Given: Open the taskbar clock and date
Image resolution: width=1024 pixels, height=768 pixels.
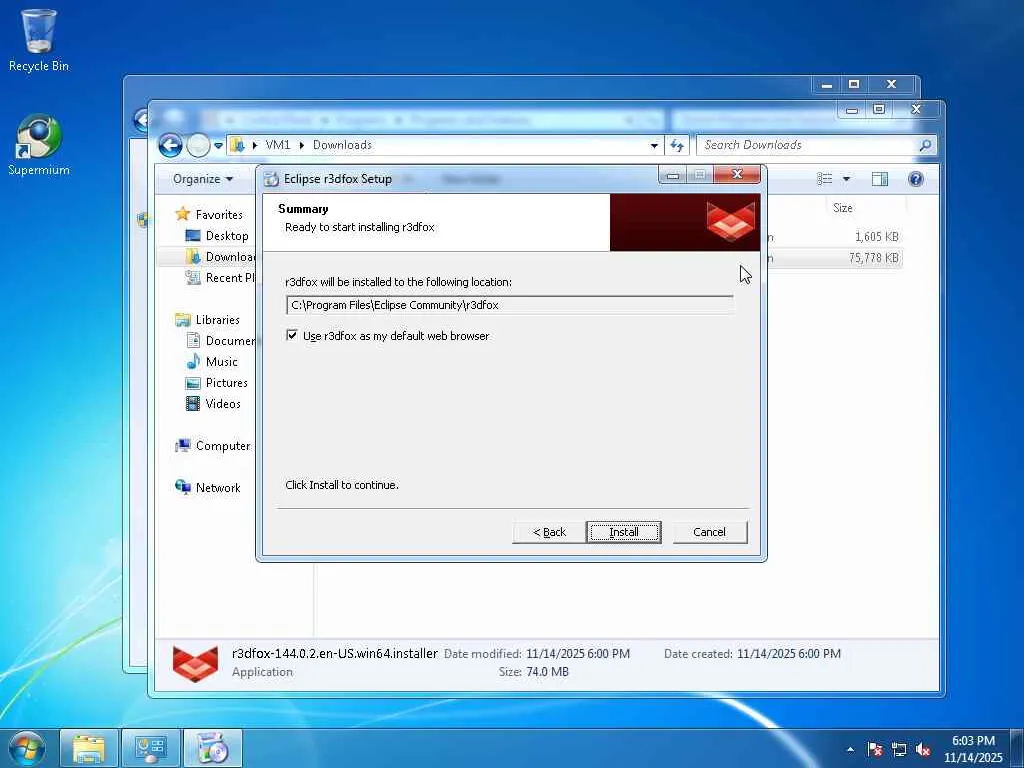Looking at the screenshot, I should tap(973, 749).
